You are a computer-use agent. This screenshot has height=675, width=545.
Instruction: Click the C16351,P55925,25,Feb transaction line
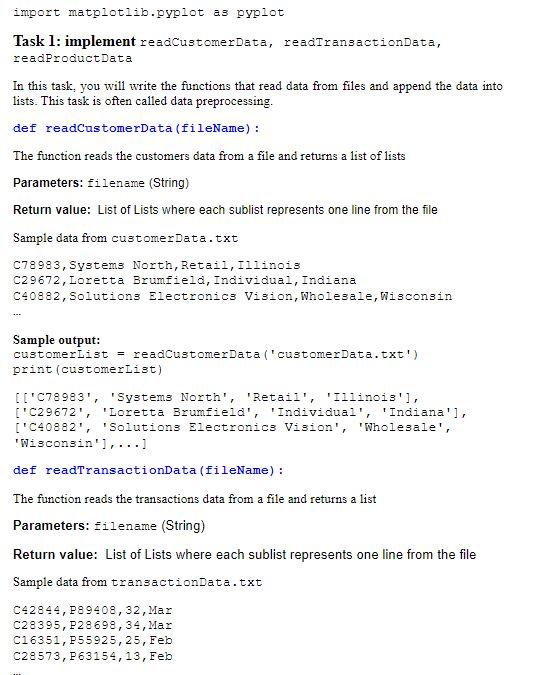93,641
